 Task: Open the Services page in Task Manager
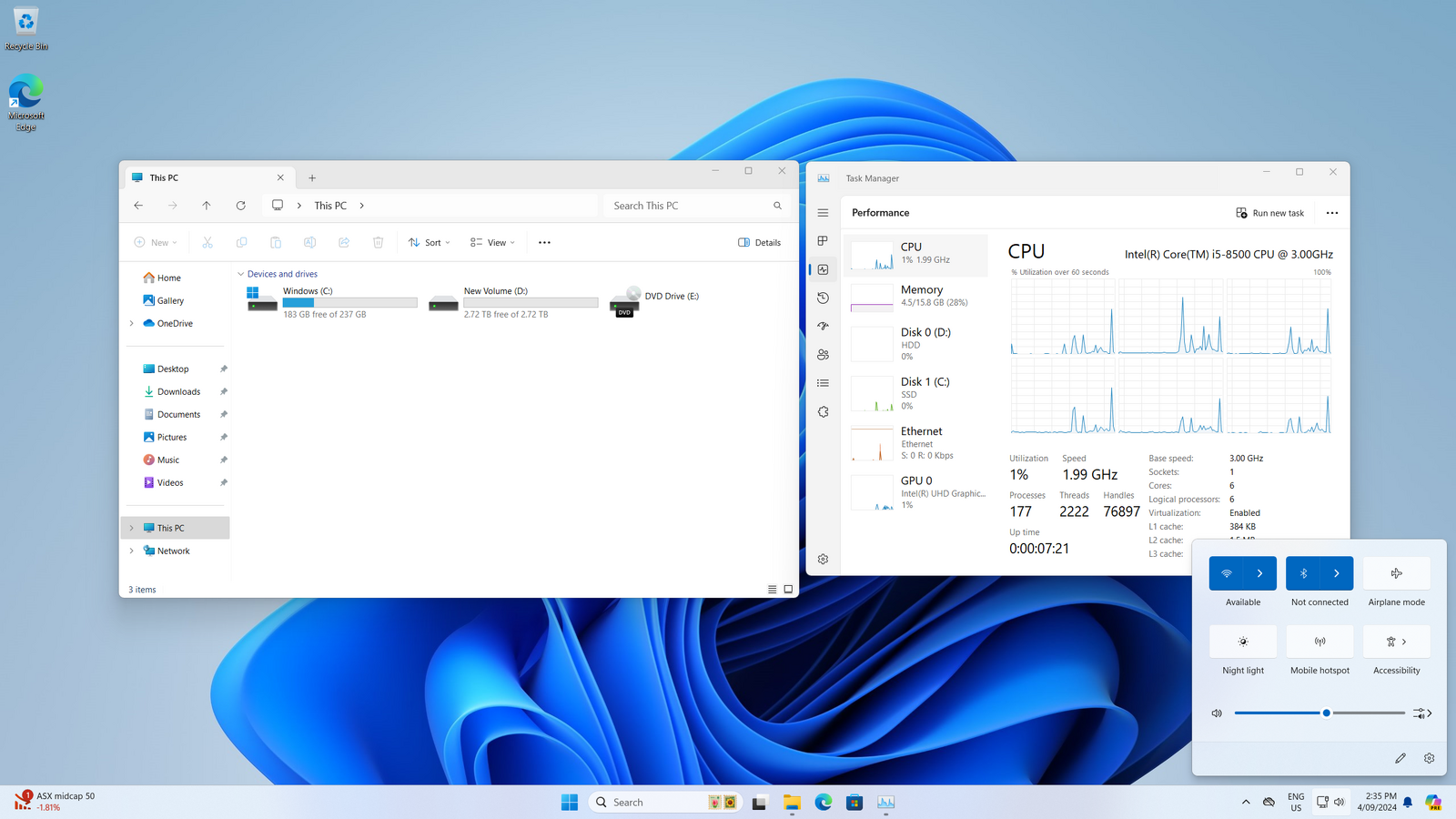pyautogui.click(x=823, y=412)
